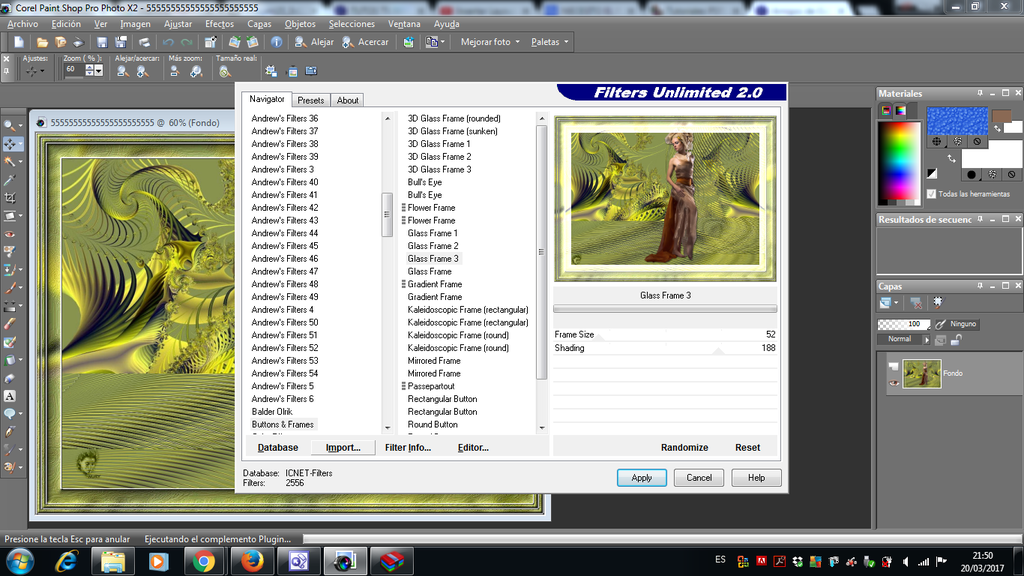This screenshot has width=1024, height=576.
Task: Click the Apply button
Action: pos(641,478)
